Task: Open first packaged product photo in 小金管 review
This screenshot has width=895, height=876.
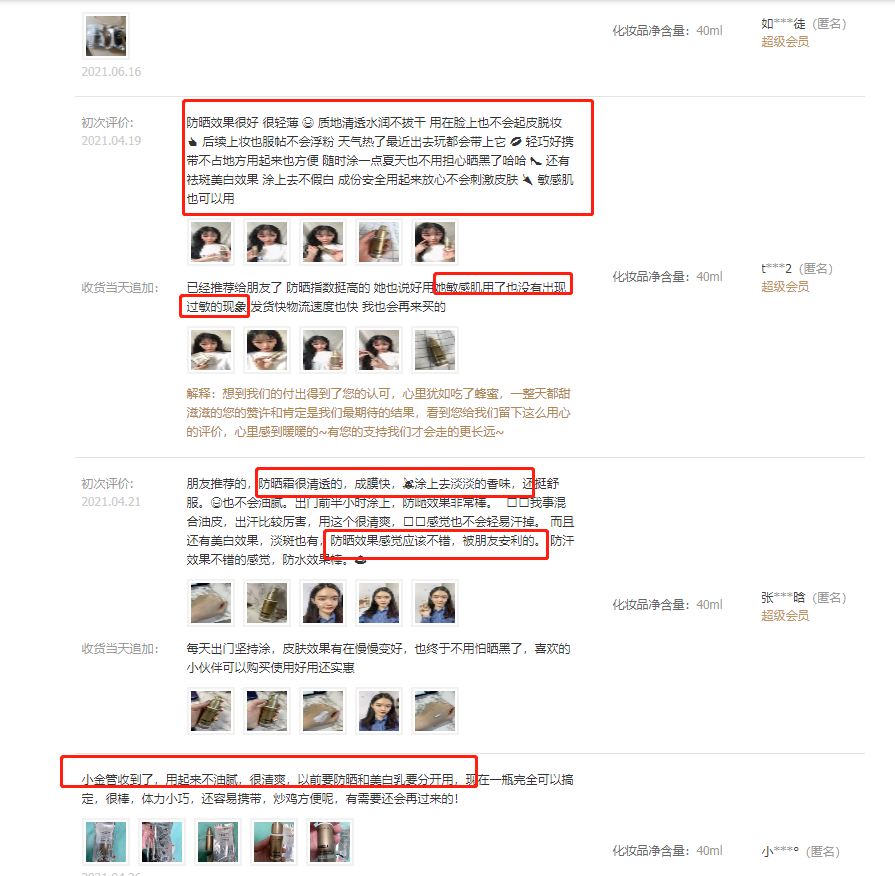Action: (x=106, y=842)
